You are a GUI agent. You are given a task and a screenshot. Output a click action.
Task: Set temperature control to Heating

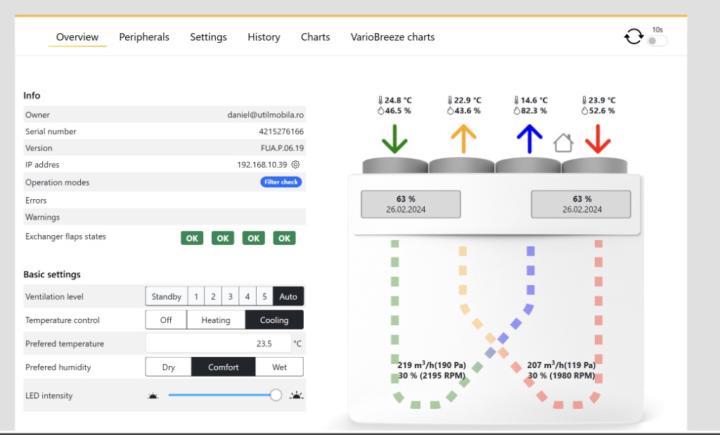216,320
